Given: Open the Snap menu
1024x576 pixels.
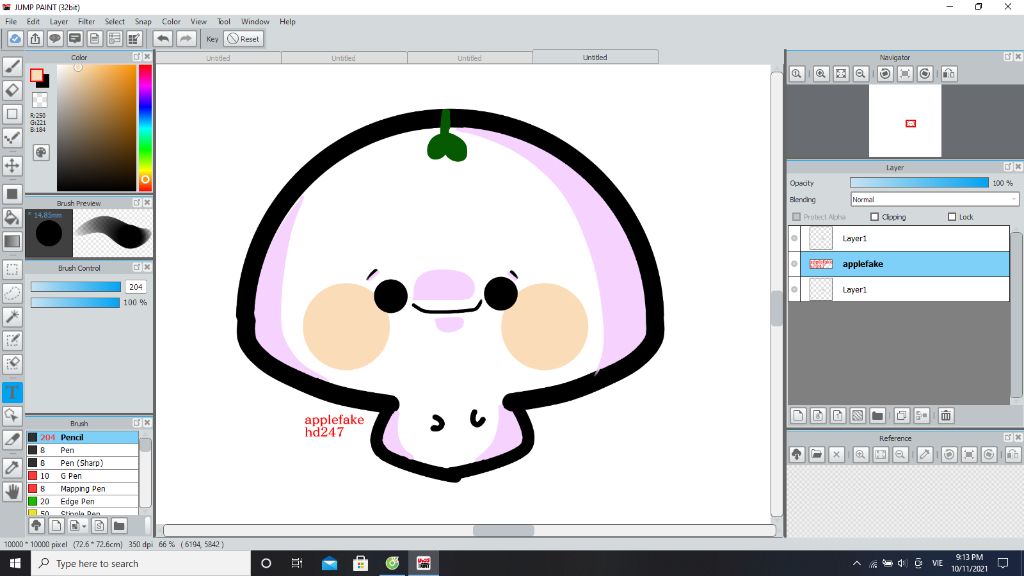Looking at the screenshot, I should (x=143, y=22).
